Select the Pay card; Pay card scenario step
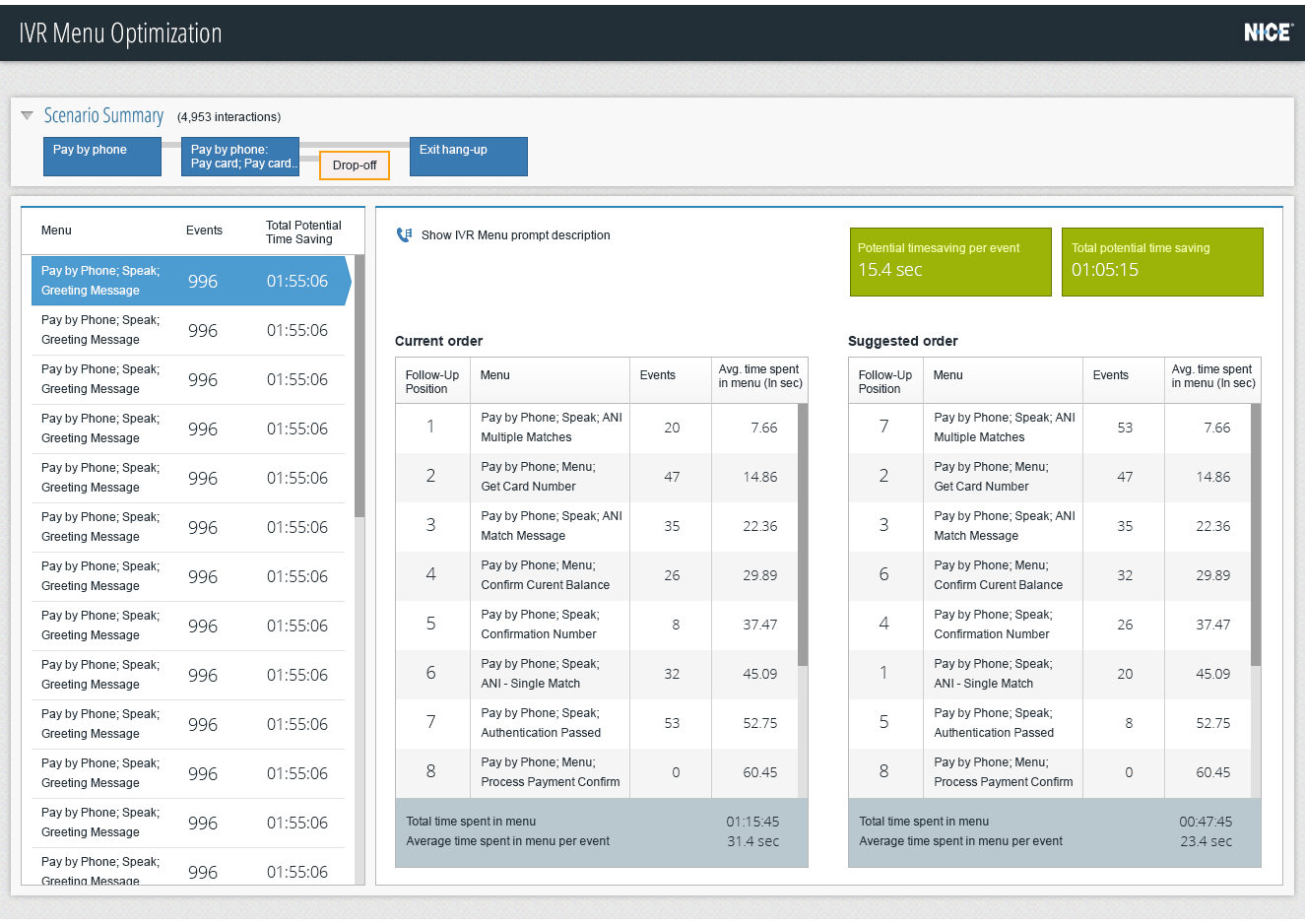 [x=240, y=157]
